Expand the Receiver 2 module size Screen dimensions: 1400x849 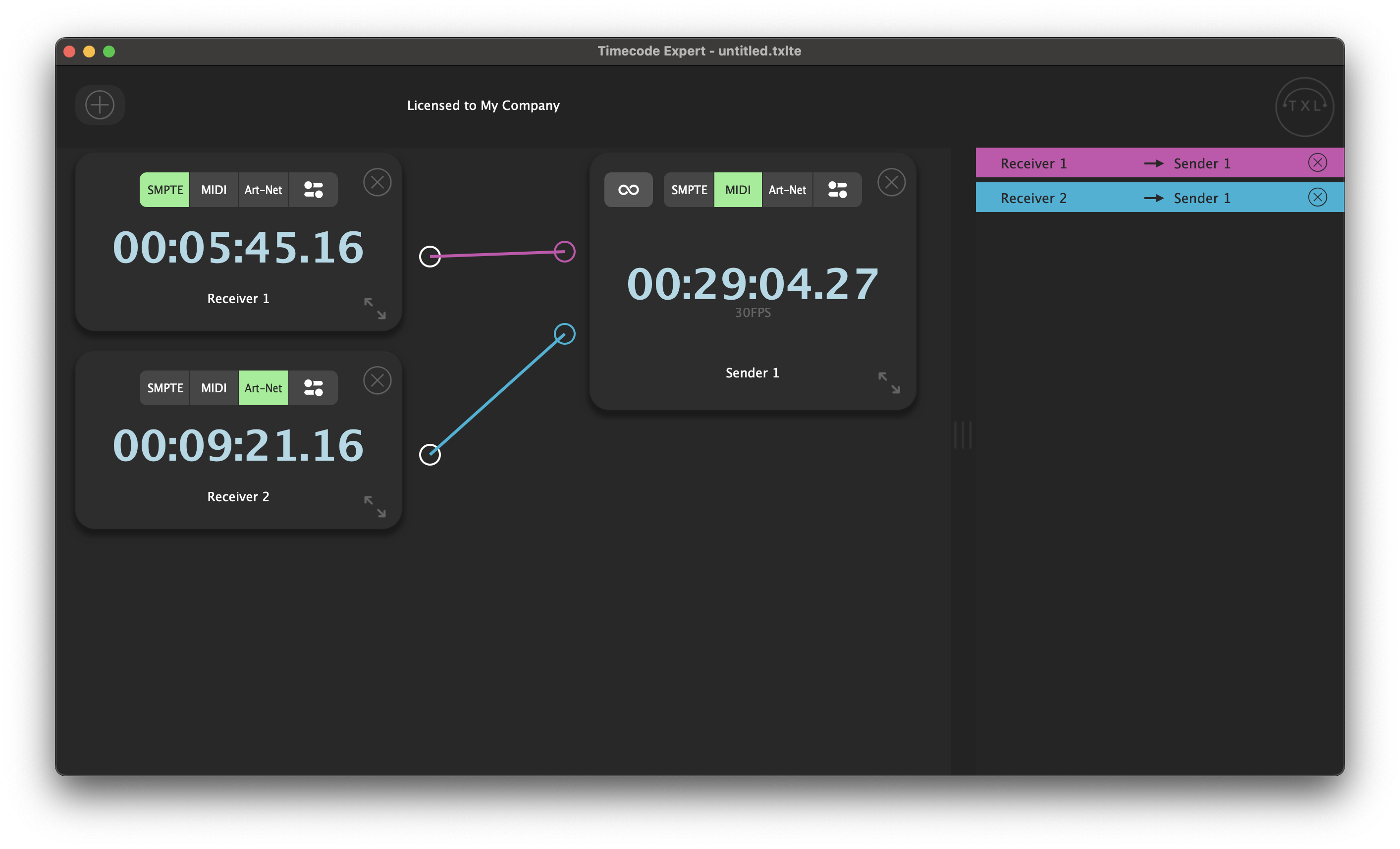click(x=375, y=506)
